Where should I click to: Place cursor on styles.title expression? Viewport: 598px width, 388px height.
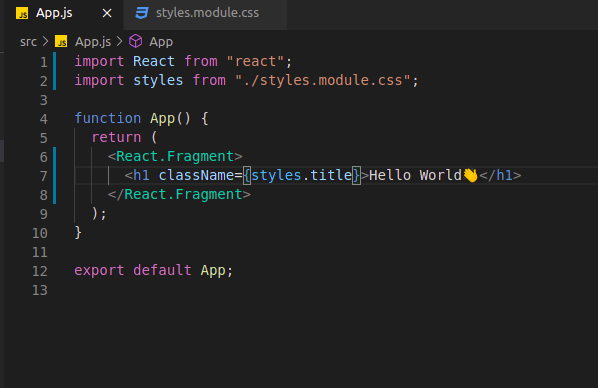pos(301,175)
